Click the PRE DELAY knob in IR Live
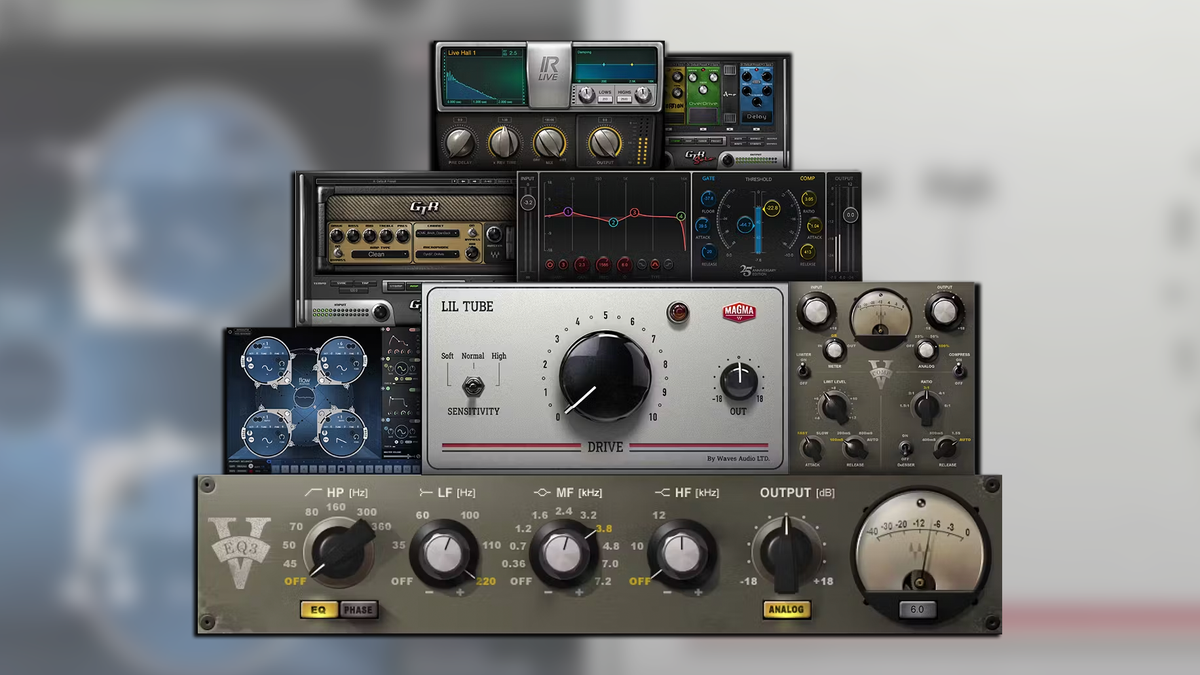 tap(460, 143)
